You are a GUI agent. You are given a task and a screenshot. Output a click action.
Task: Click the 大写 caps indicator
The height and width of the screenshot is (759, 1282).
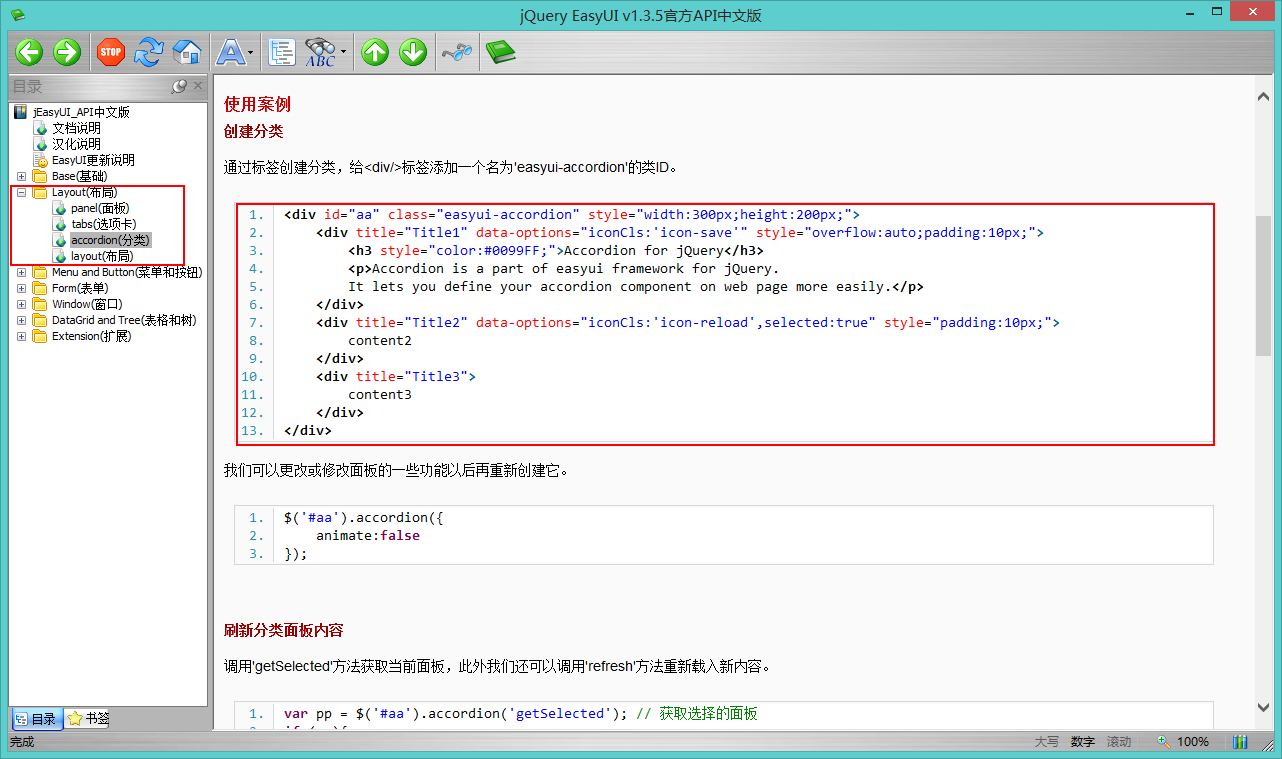pos(1046,742)
